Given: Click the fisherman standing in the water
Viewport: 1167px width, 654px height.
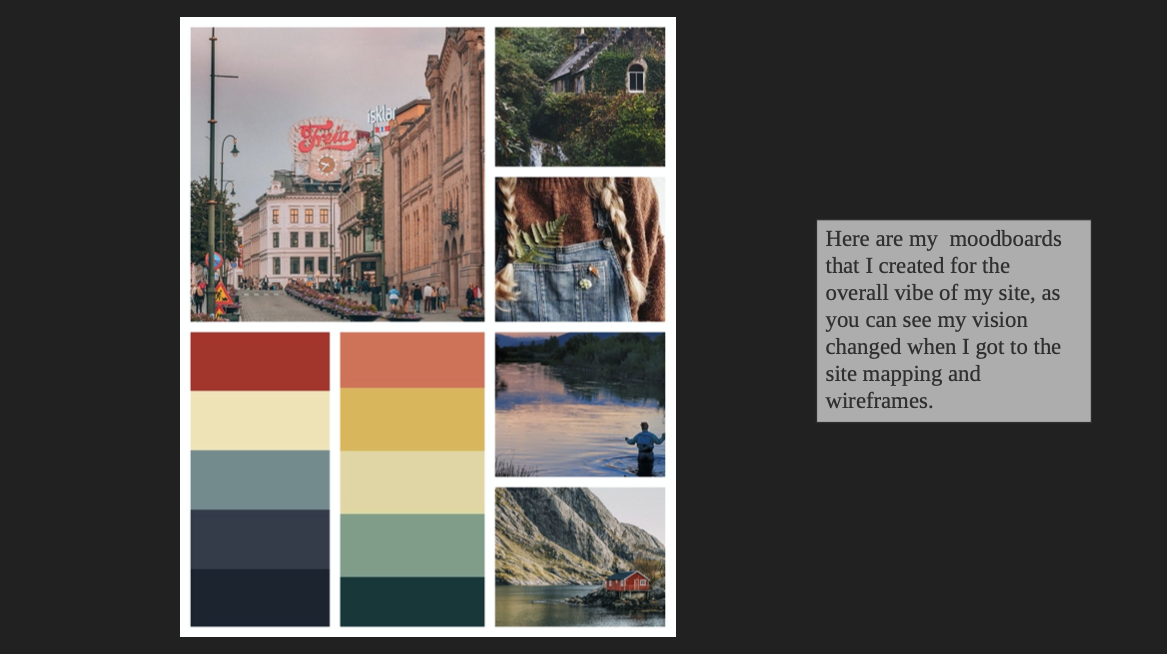Looking at the screenshot, I should click(645, 448).
